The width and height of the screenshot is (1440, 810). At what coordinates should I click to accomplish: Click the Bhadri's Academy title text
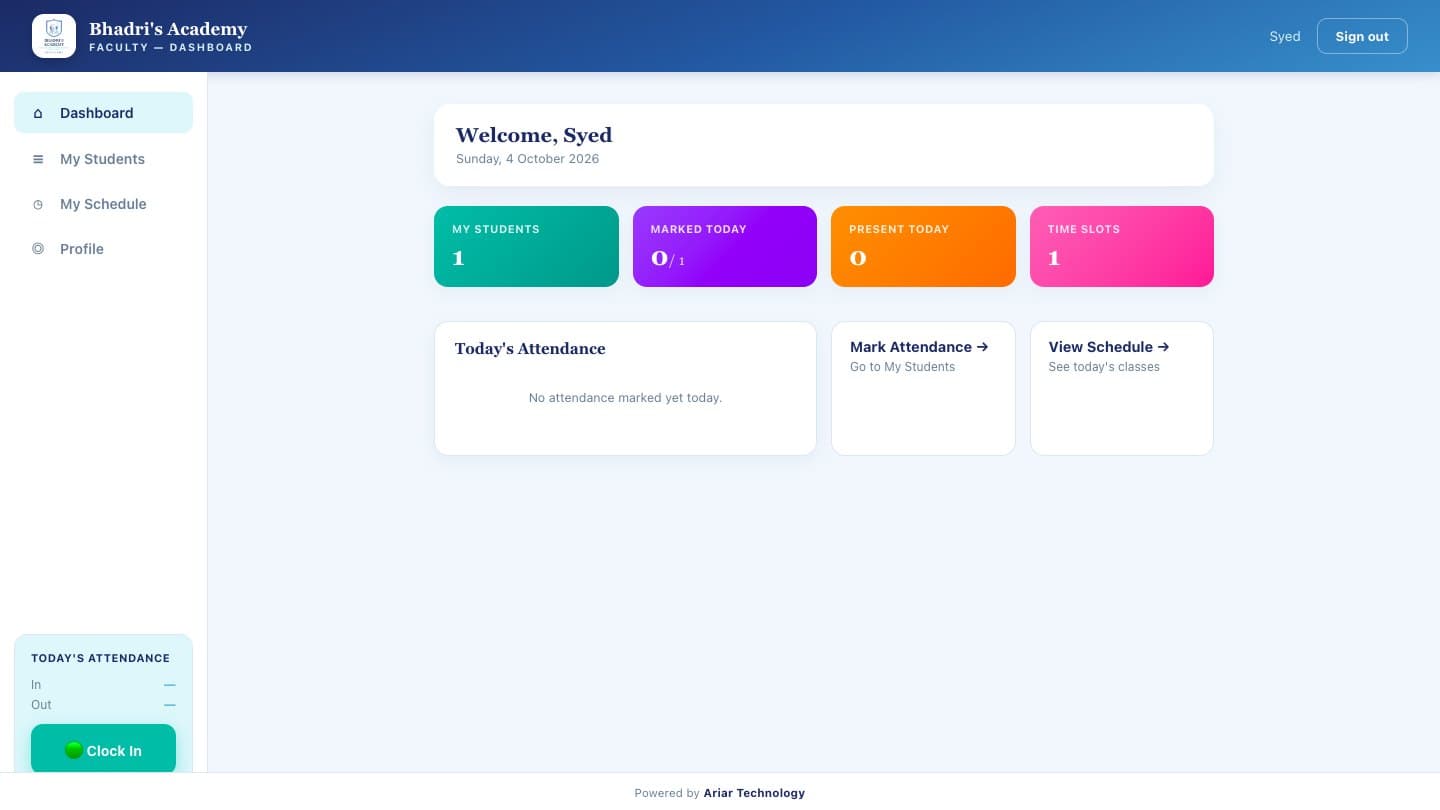[x=168, y=29]
